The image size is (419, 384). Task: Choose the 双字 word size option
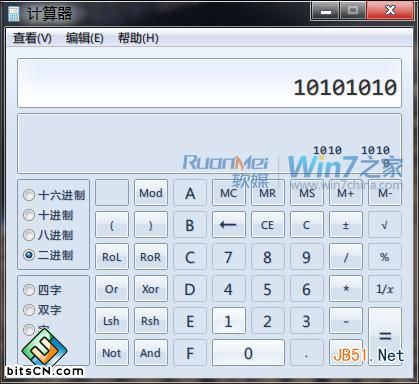(42, 310)
